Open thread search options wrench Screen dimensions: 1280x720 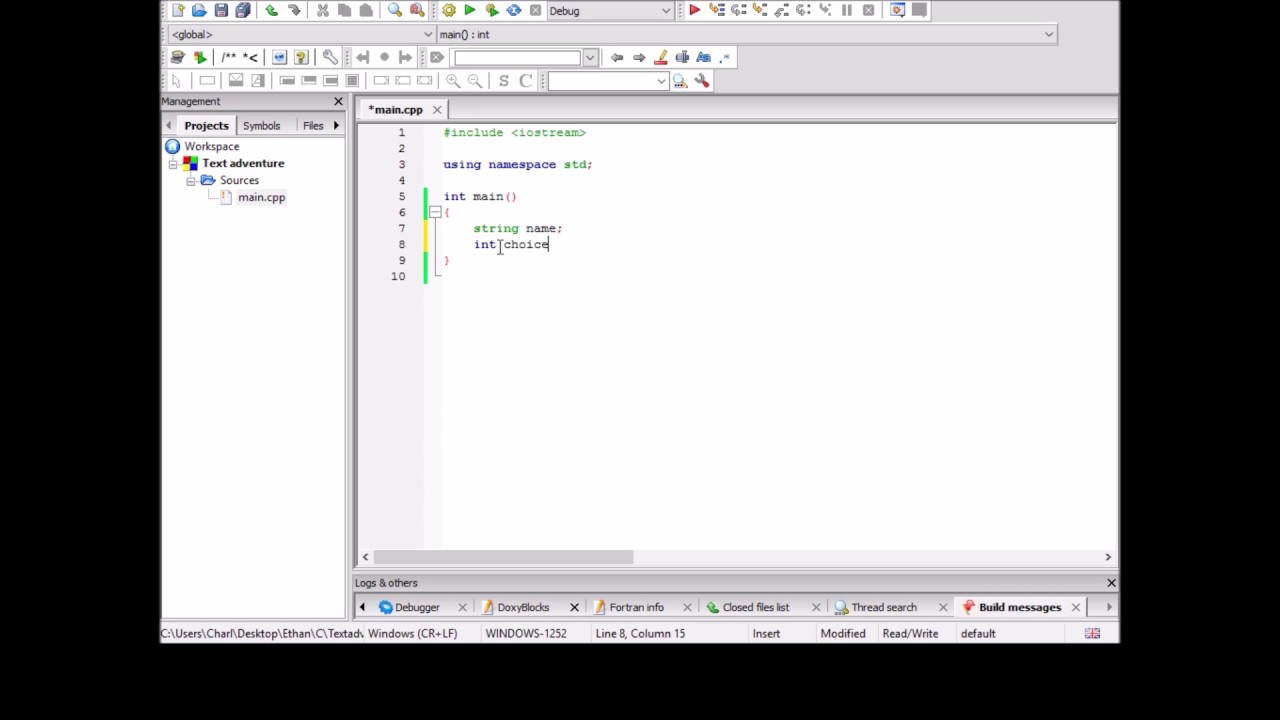pos(702,81)
